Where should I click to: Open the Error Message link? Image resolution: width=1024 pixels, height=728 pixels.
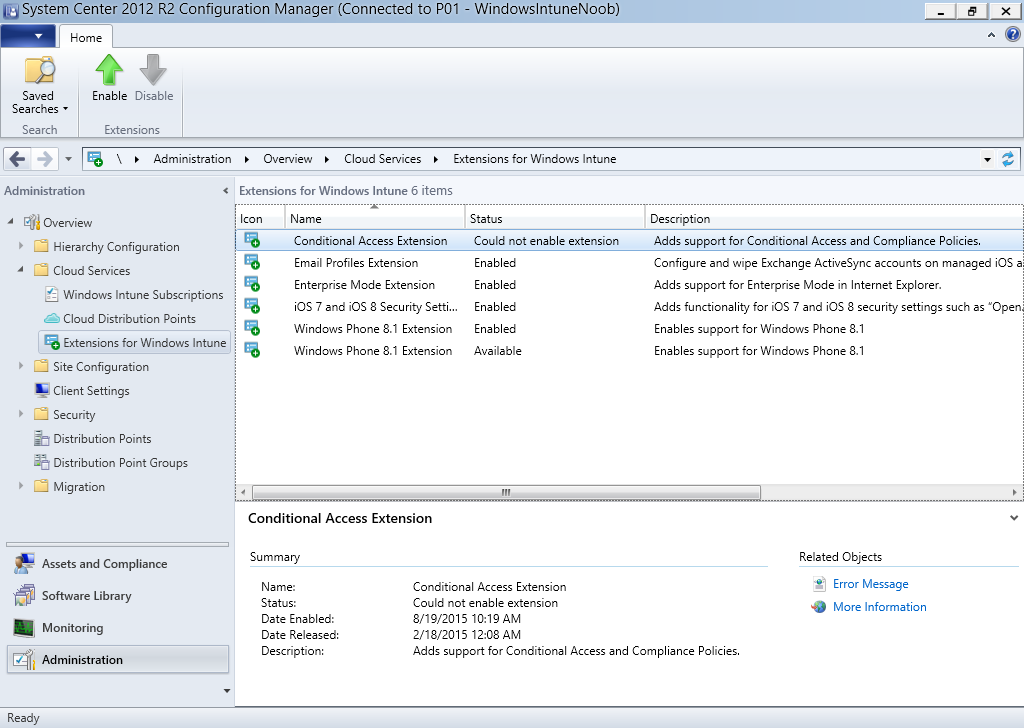(x=871, y=584)
